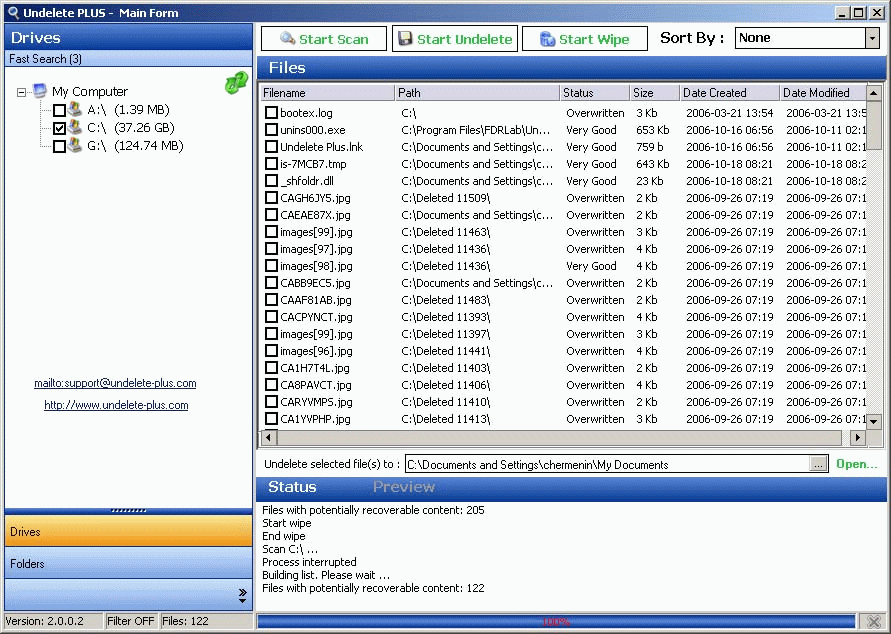The image size is (891, 634).
Task: Tick checkbox for is-7MCB7.tmp
Action: tap(272, 164)
